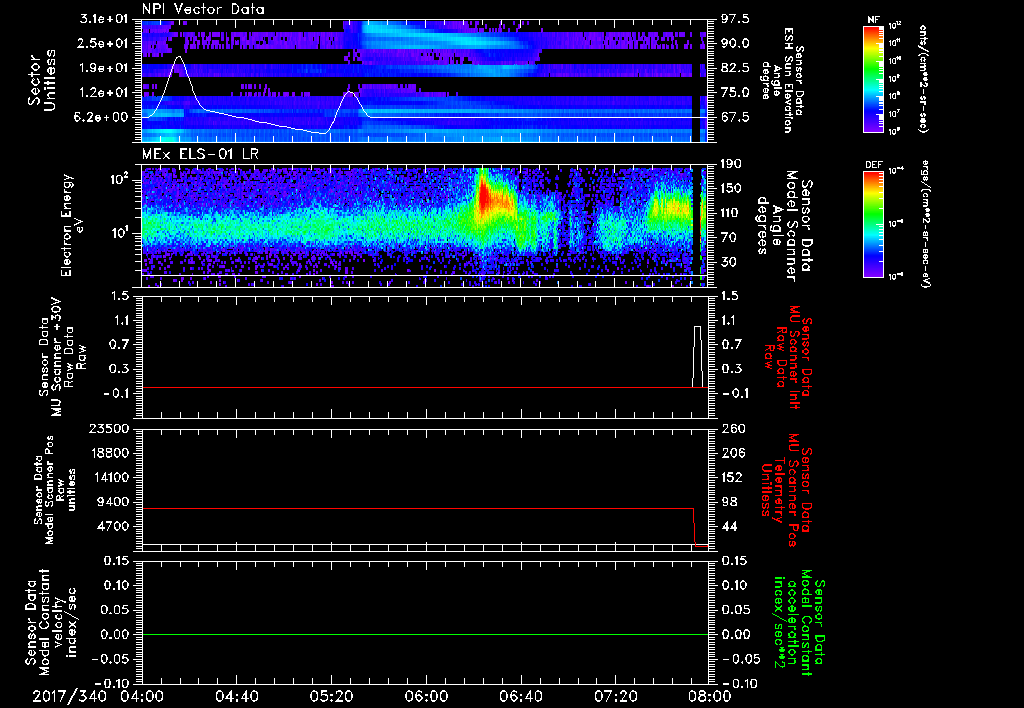Click the 110 scanner angle tick label
Viewport: 1024px width, 708px height.
(x=731, y=213)
